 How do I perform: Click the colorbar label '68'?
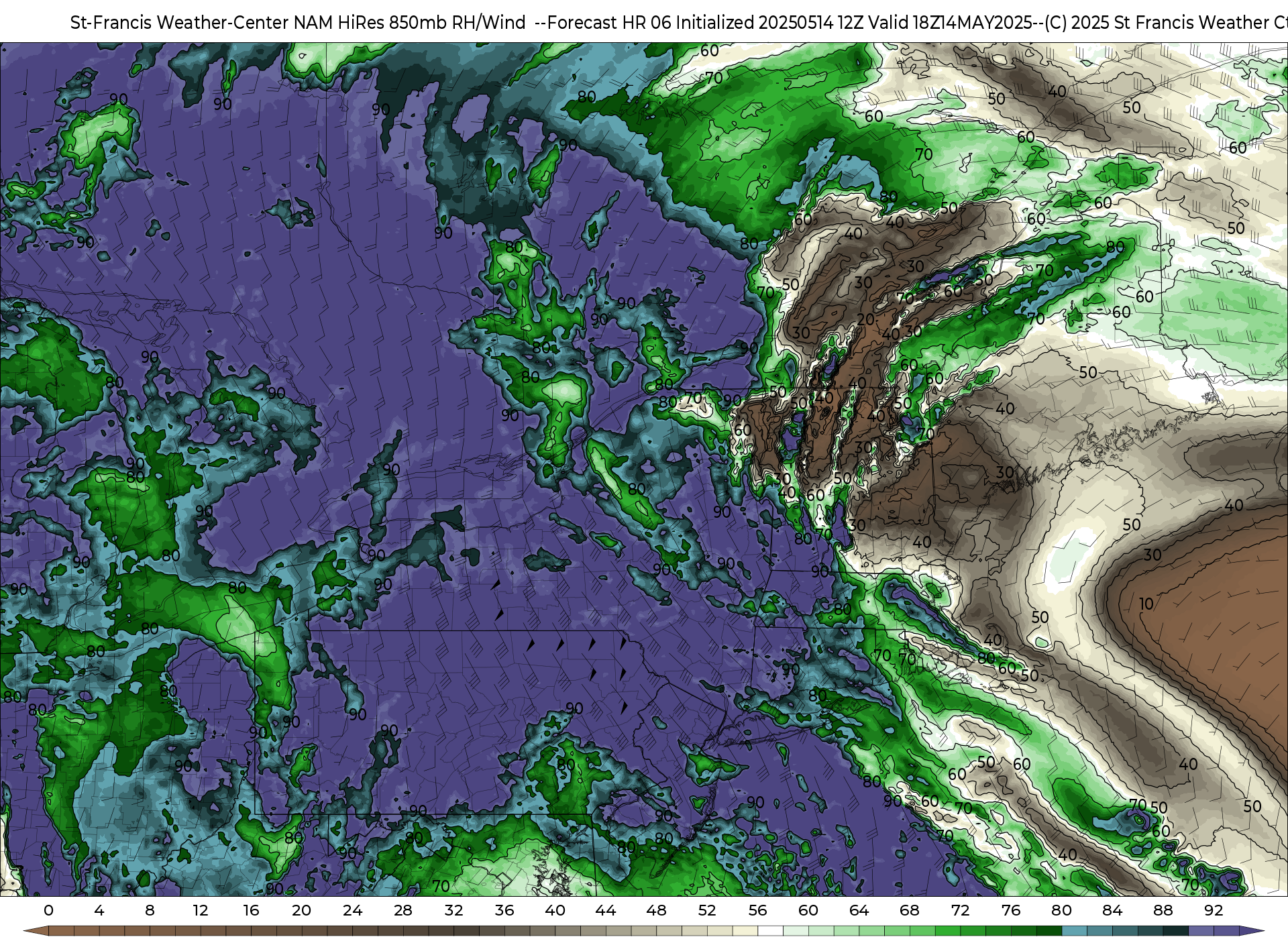tap(910, 910)
